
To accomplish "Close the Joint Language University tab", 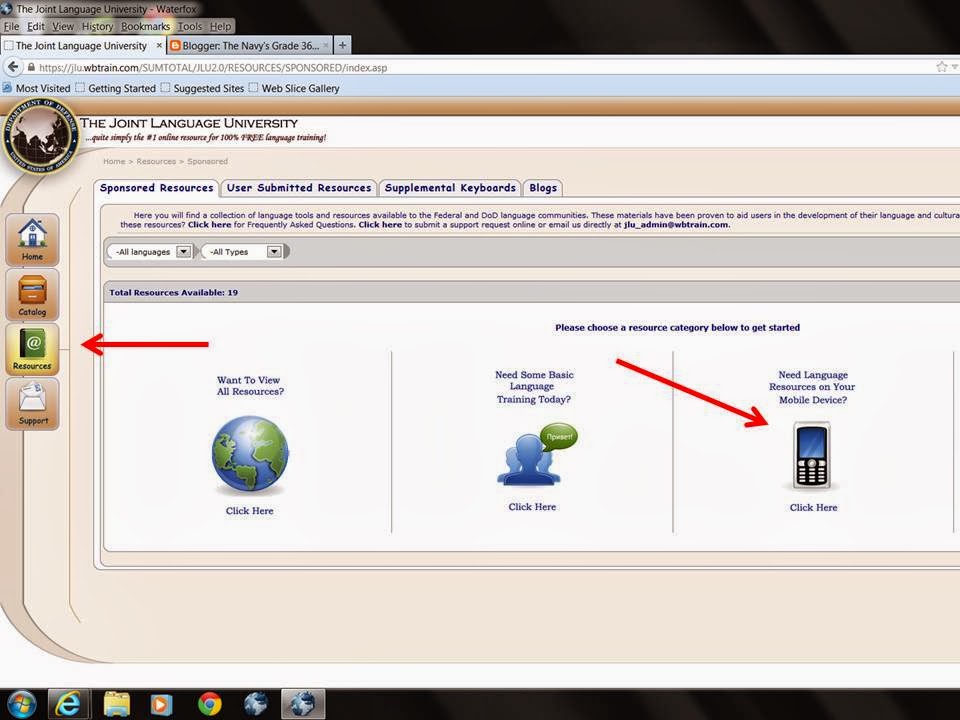I will (159, 45).
